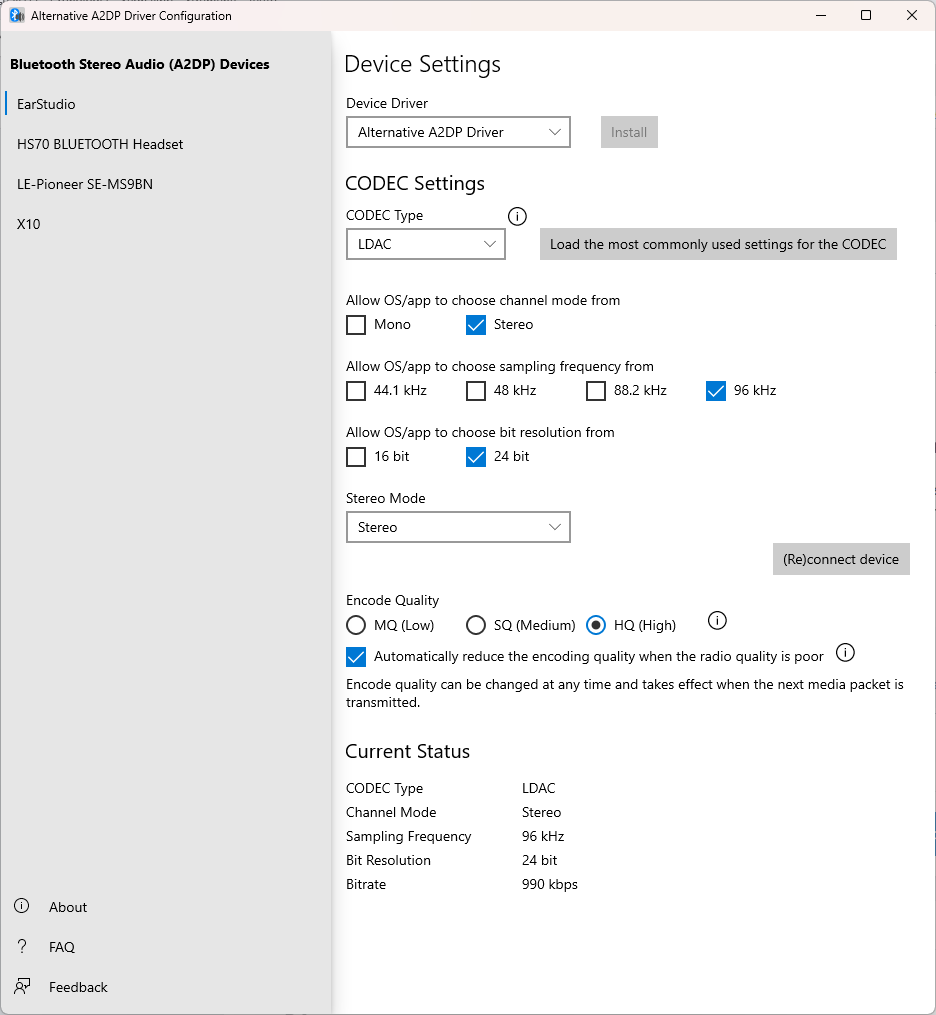Click info icon after auto-reduce quality checkbox
The width and height of the screenshot is (936, 1015).
845,653
